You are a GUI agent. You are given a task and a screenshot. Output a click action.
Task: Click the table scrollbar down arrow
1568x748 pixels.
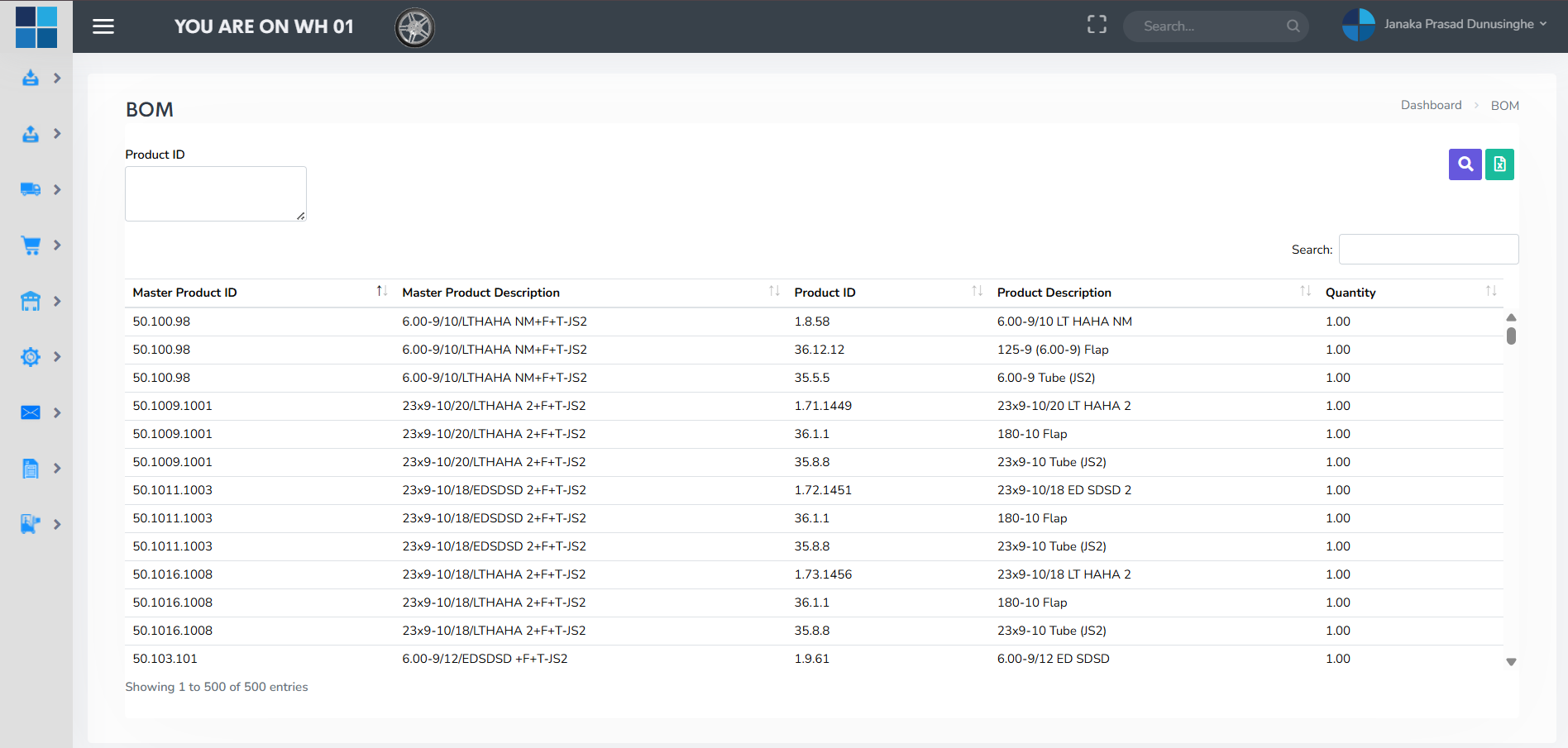(1511, 662)
